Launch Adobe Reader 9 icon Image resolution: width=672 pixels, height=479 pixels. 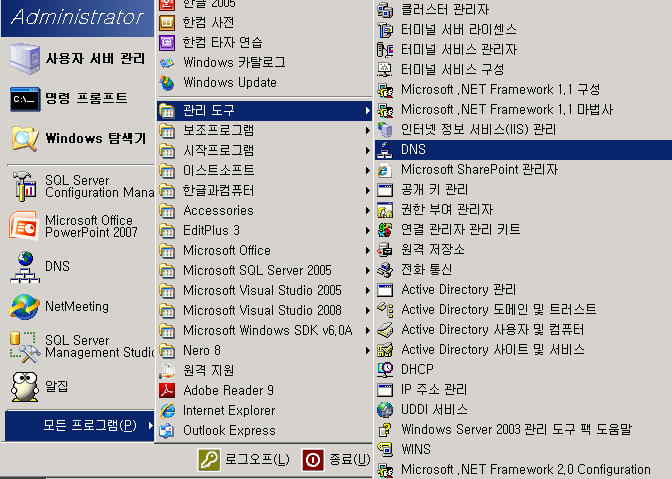coord(167,390)
